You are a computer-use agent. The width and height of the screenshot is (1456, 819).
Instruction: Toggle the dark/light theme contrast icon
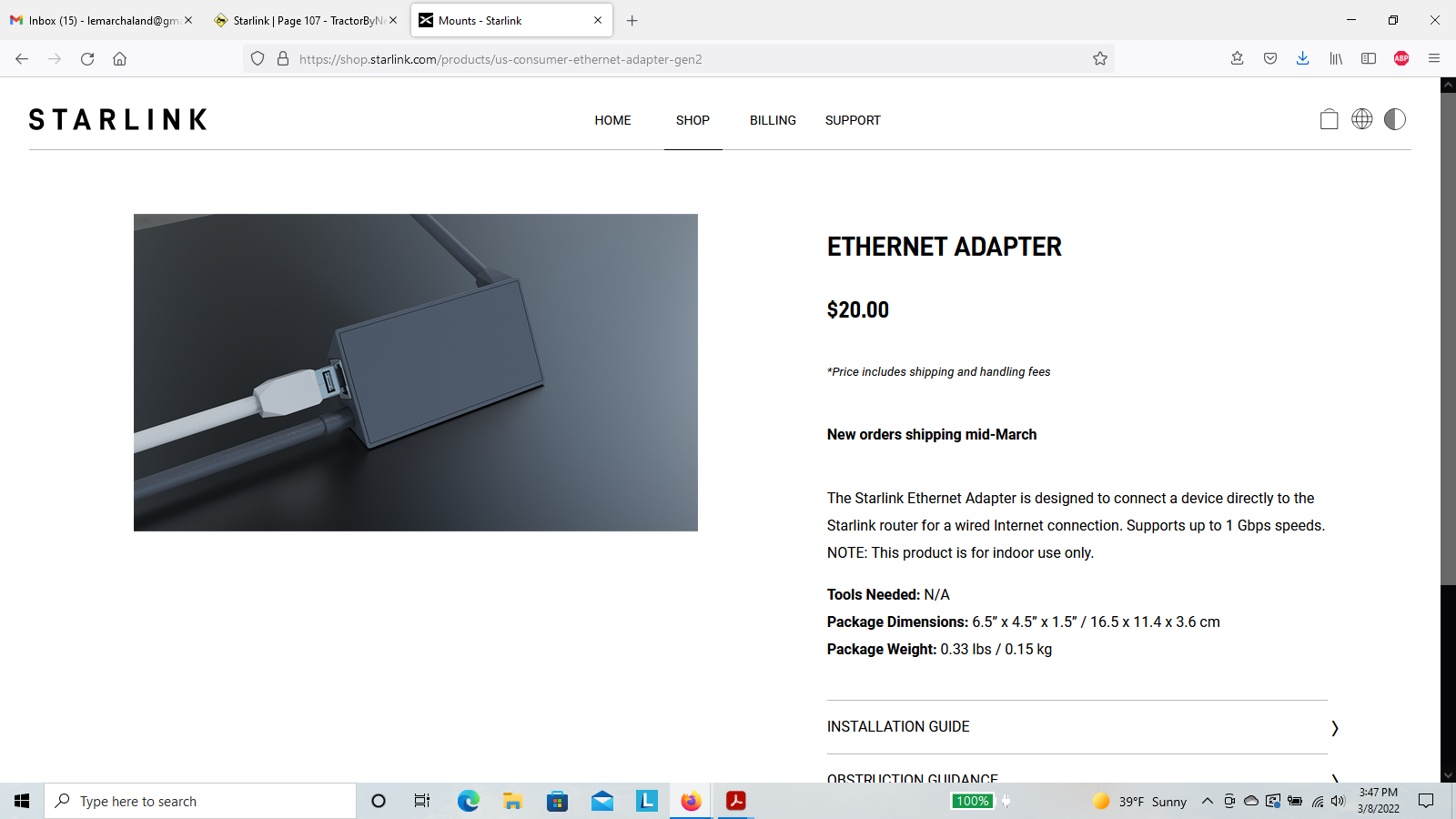[x=1395, y=119]
